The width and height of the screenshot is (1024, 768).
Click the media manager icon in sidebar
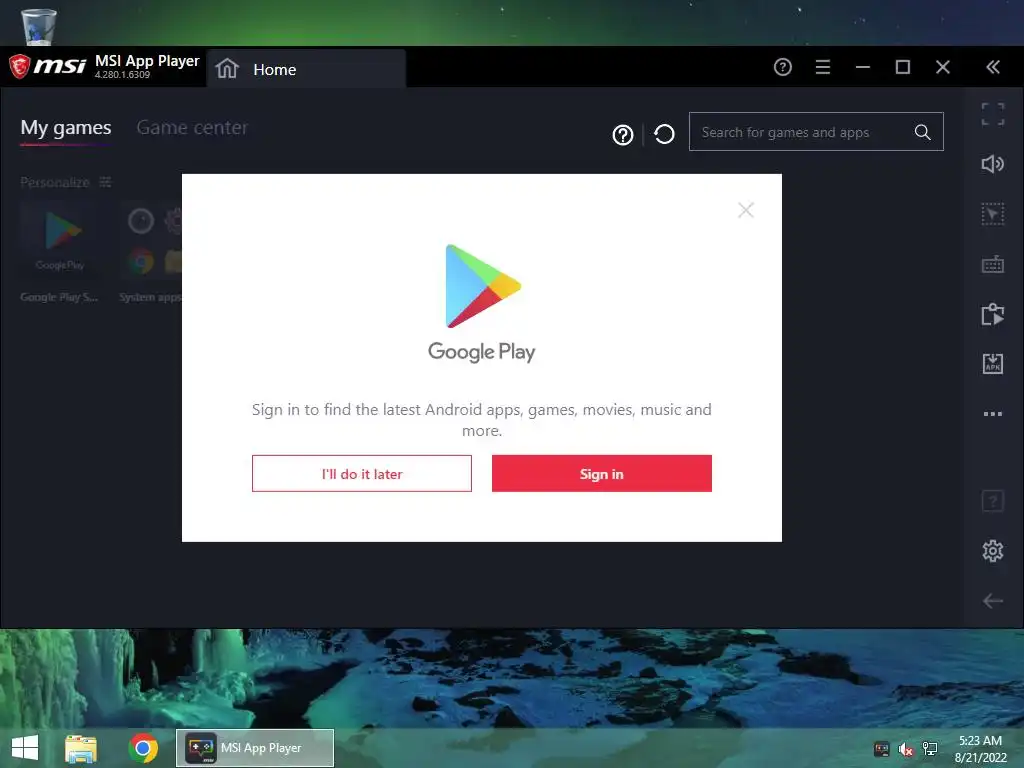(993, 314)
